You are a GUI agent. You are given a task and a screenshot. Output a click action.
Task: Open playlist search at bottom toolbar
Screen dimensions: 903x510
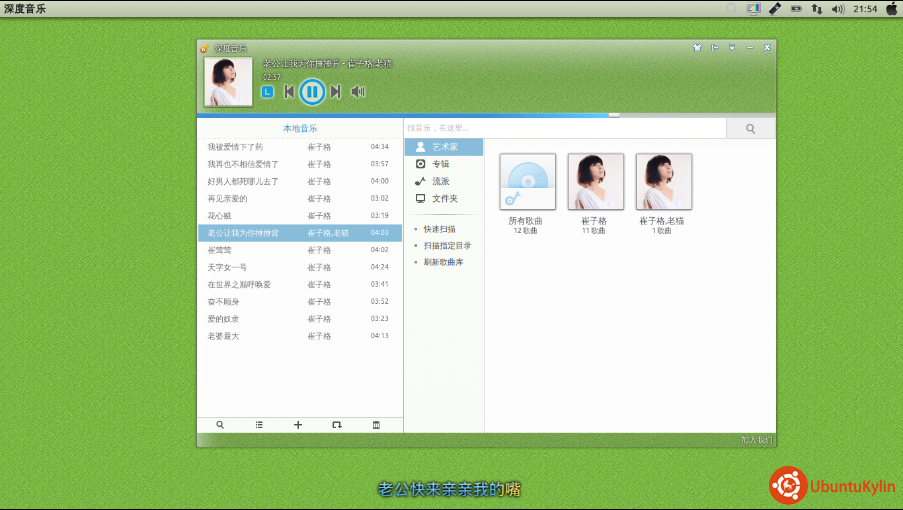[x=220, y=425]
